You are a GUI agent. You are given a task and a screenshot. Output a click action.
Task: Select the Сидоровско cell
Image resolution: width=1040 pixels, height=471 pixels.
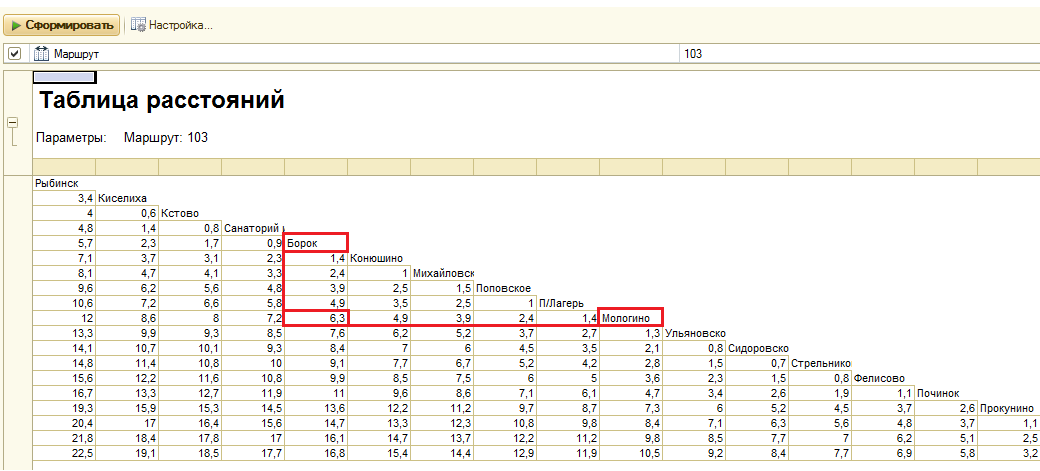[757, 348]
